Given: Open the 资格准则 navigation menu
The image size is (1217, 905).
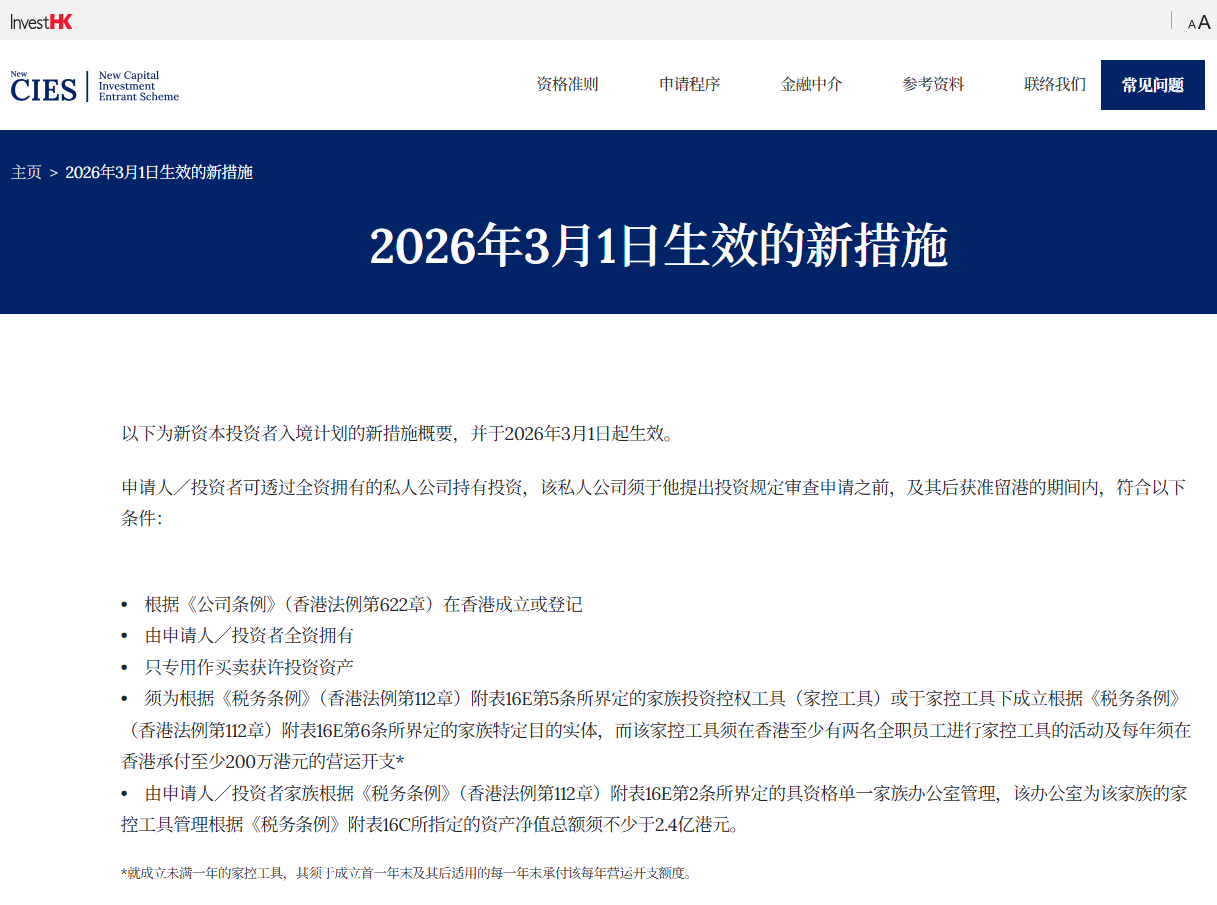Looking at the screenshot, I should 567,85.
